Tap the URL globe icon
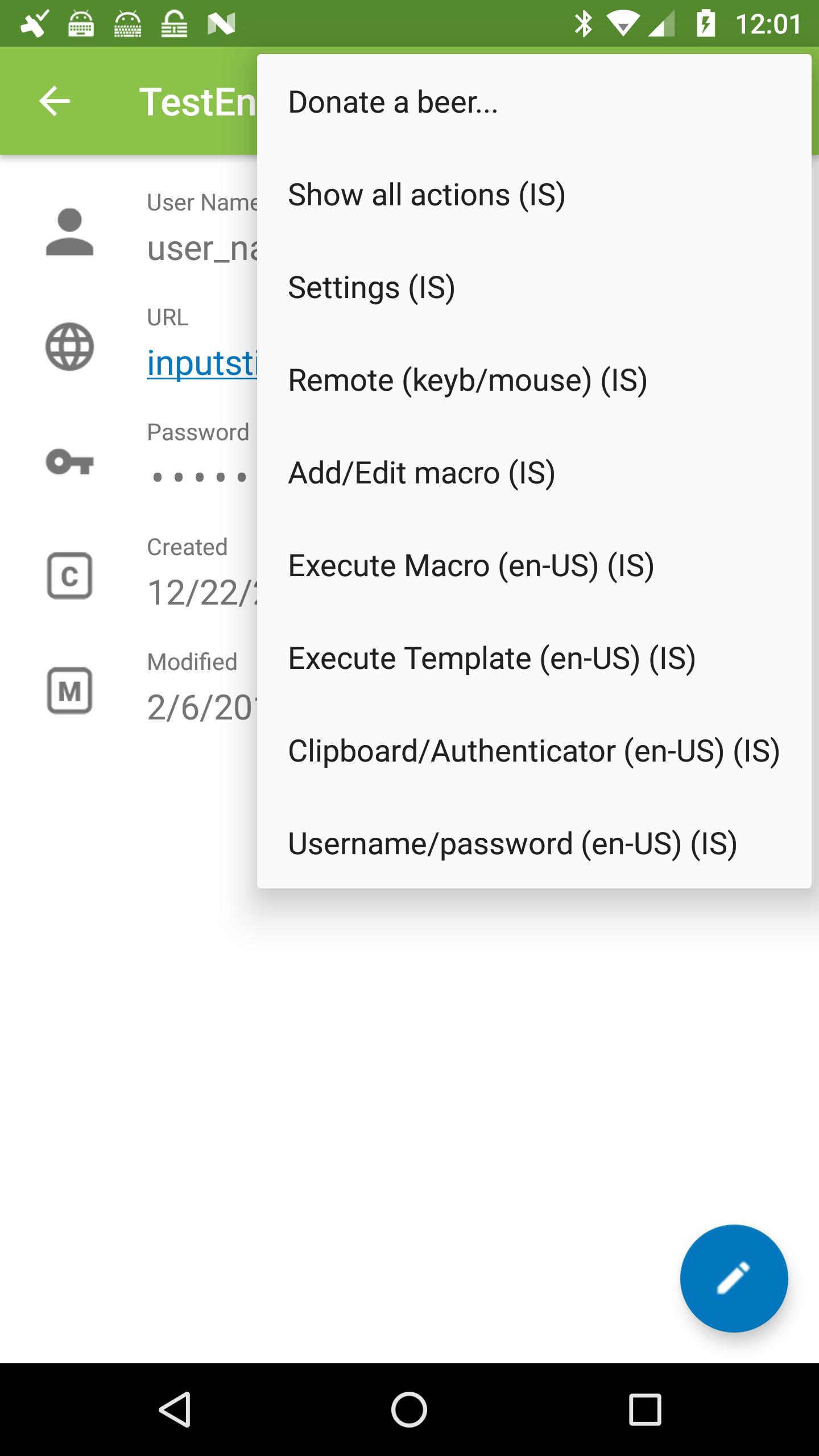This screenshot has height=1456, width=819. (x=69, y=347)
